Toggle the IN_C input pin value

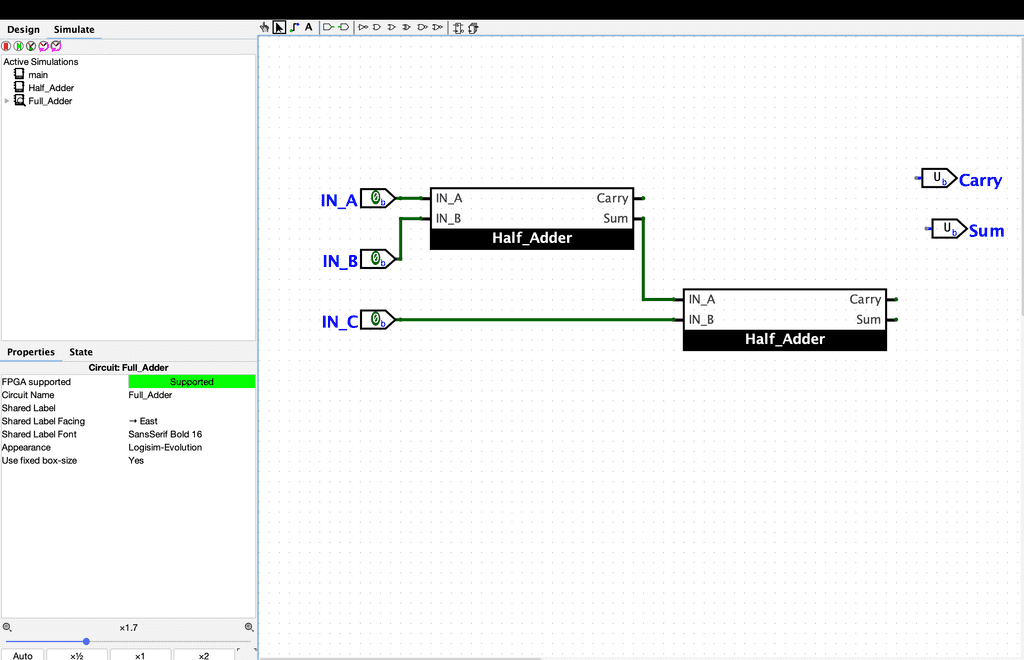click(x=375, y=320)
